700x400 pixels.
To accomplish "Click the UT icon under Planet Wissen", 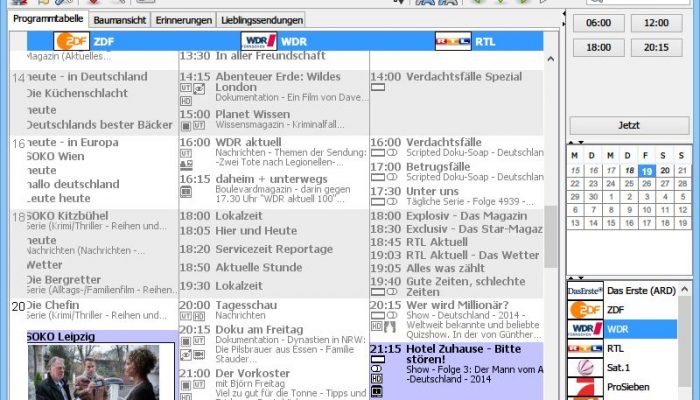I will [x=199, y=125].
